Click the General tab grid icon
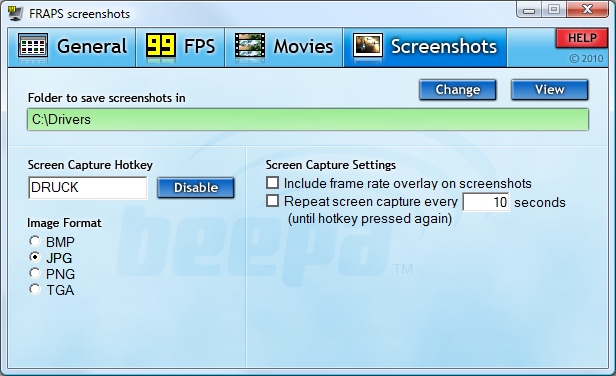Viewport: 616px width, 376px height. point(33,46)
